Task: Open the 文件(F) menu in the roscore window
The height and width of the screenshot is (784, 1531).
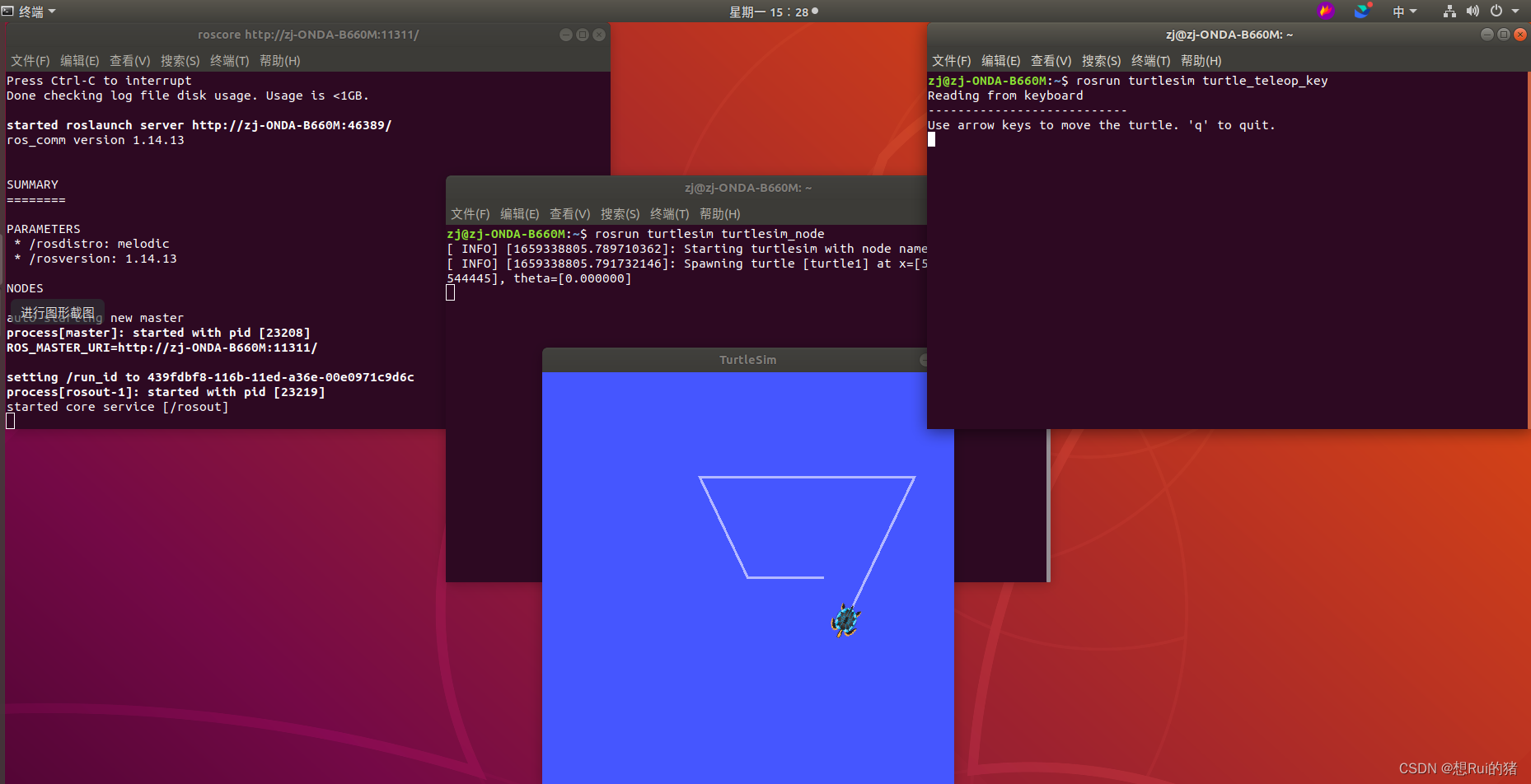Action: click(30, 60)
